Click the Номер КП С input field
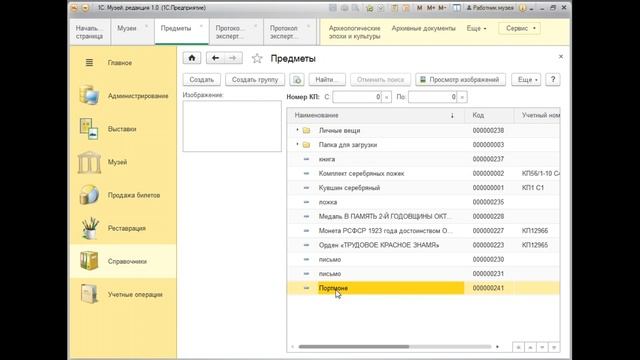The image size is (640, 360). click(x=357, y=97)
